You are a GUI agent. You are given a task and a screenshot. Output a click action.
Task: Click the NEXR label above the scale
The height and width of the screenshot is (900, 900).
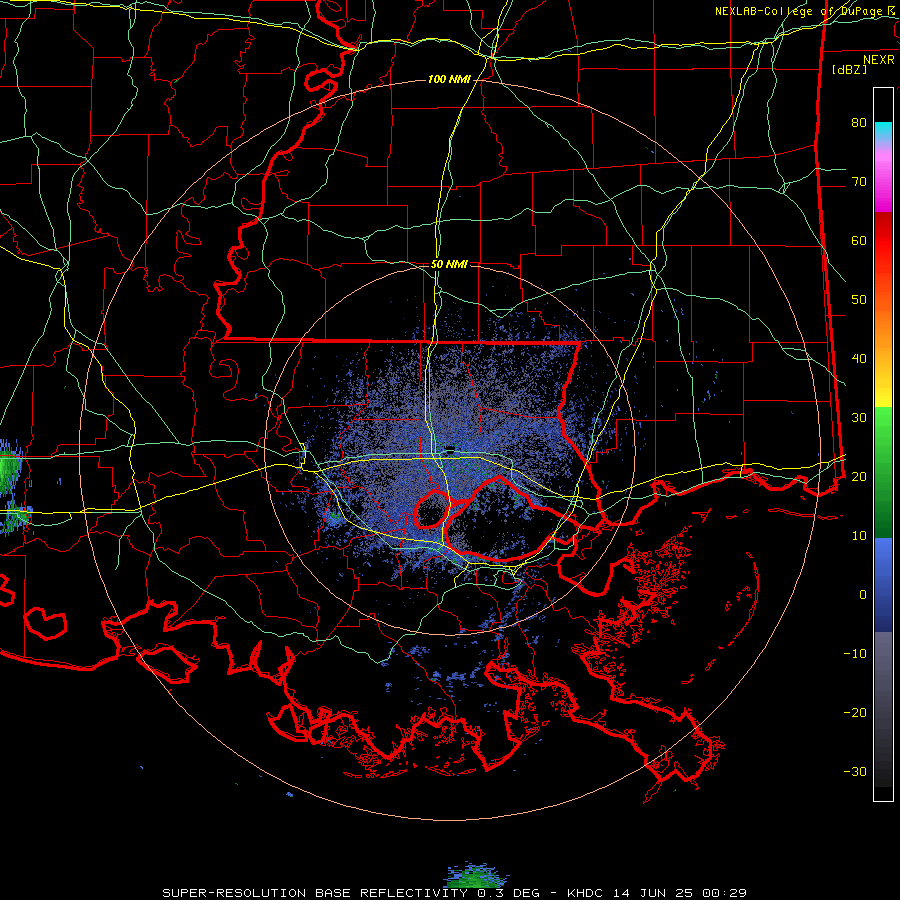click(x=879, y=60)
